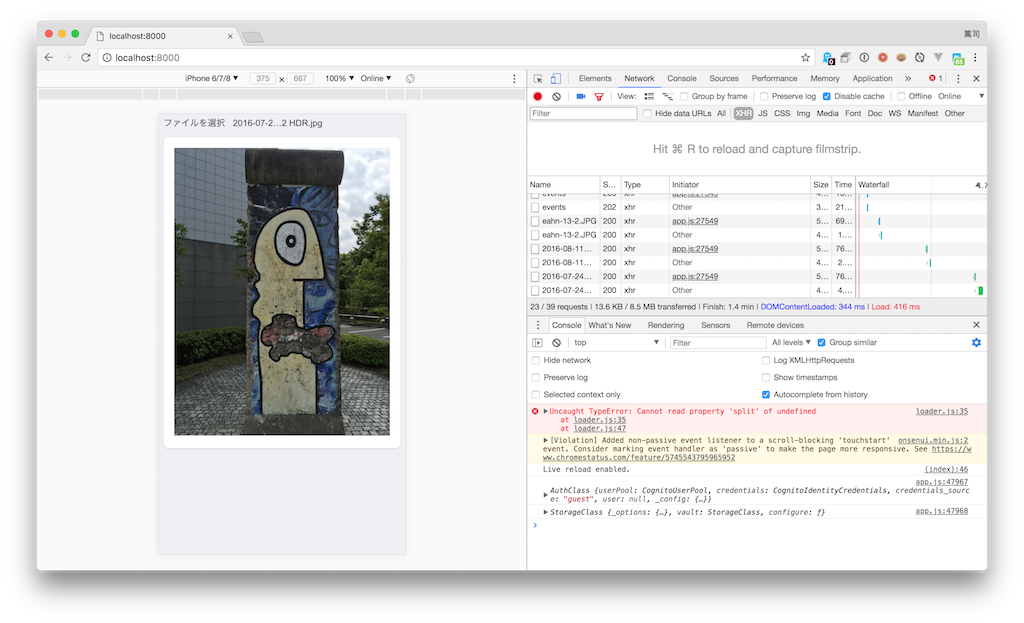Focus the console Filter input
The height and width of the screenshot is (623, 1024).
[717, 343]
